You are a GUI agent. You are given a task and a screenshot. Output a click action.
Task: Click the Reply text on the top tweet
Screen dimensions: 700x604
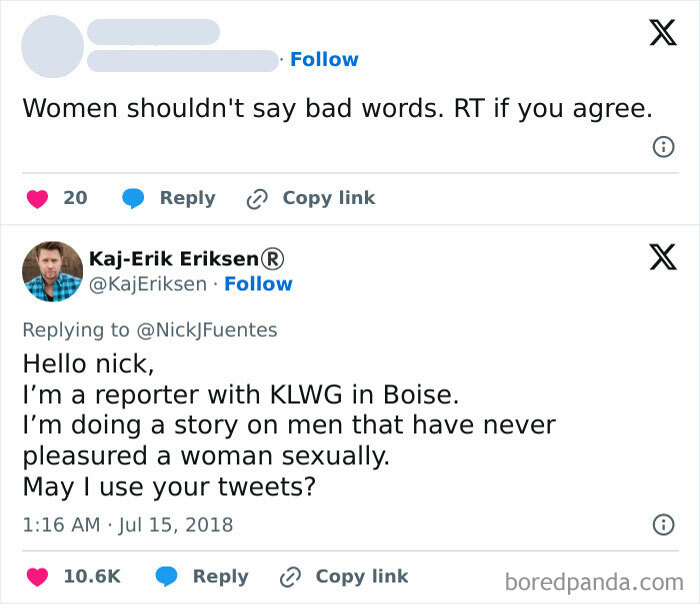pos(187,198)
